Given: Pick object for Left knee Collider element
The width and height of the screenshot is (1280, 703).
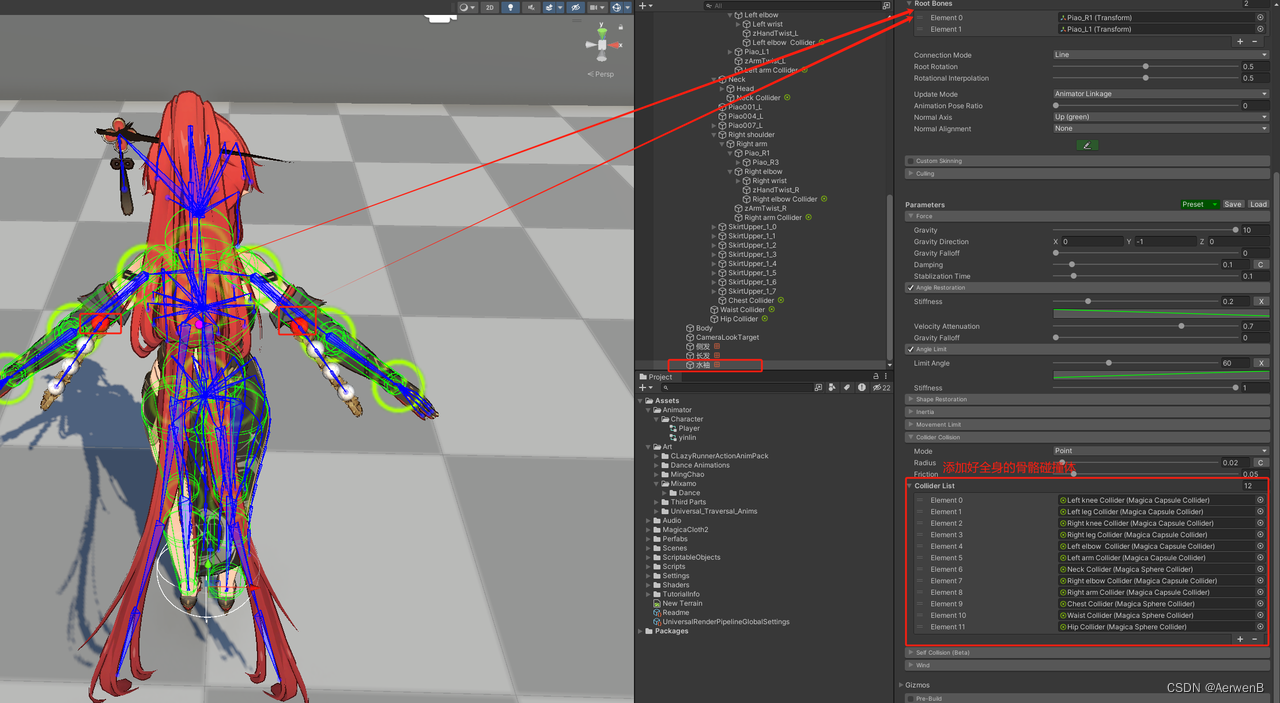Looking at the screenshot, I should [1260, 500].
